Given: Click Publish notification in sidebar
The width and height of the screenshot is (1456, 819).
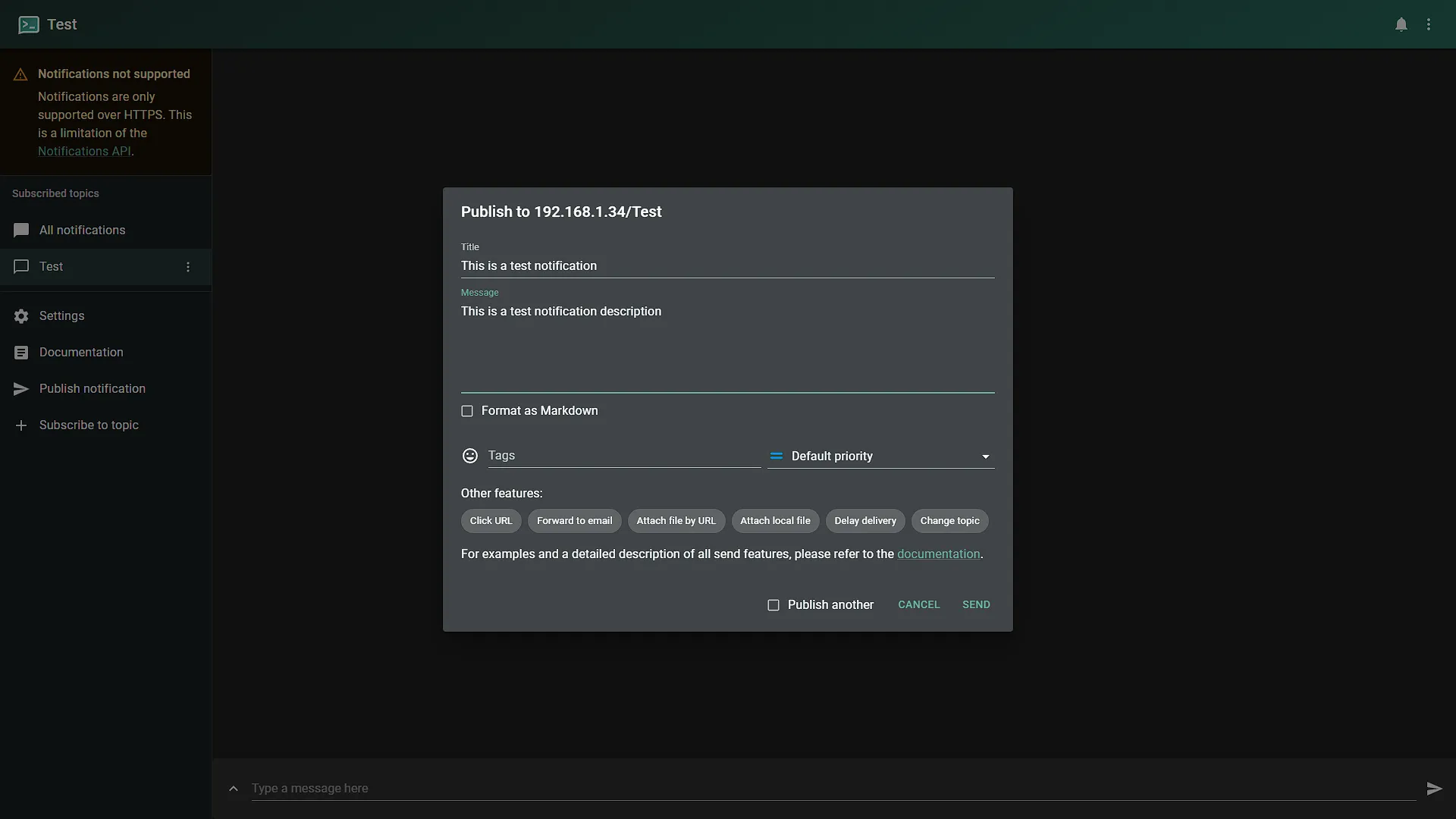Looking at the screenshot, I should [x=106, y=389].
